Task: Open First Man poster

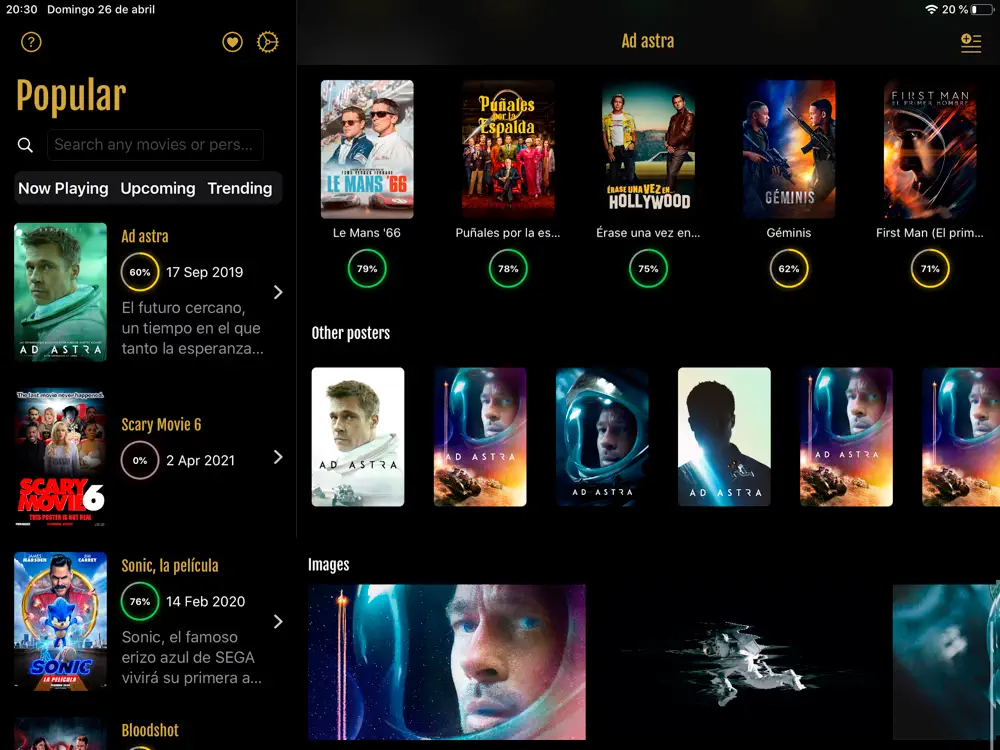Action: point(930,149)
